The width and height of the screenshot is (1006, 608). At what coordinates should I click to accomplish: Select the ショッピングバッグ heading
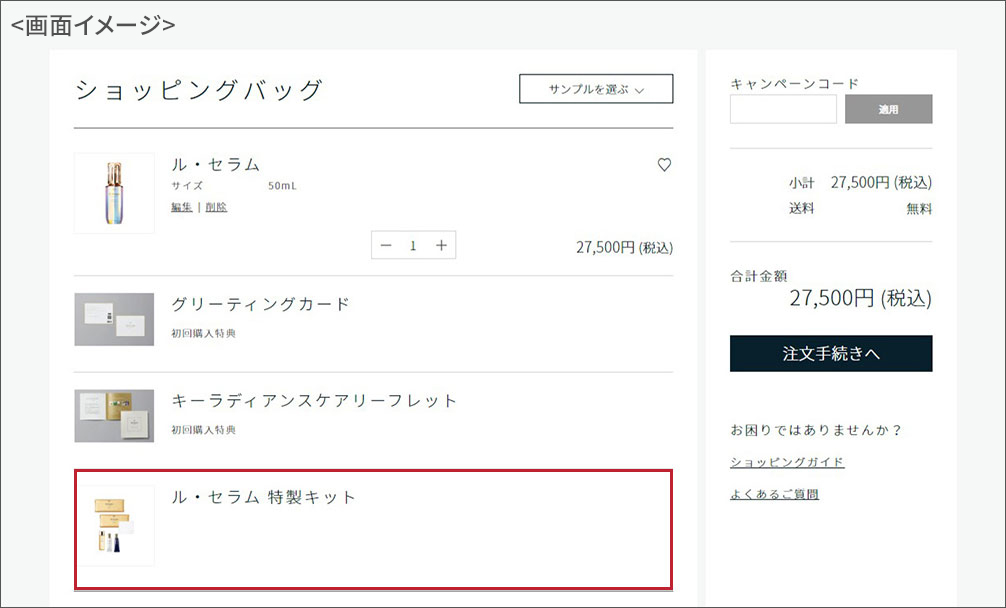tap(199, 90)
